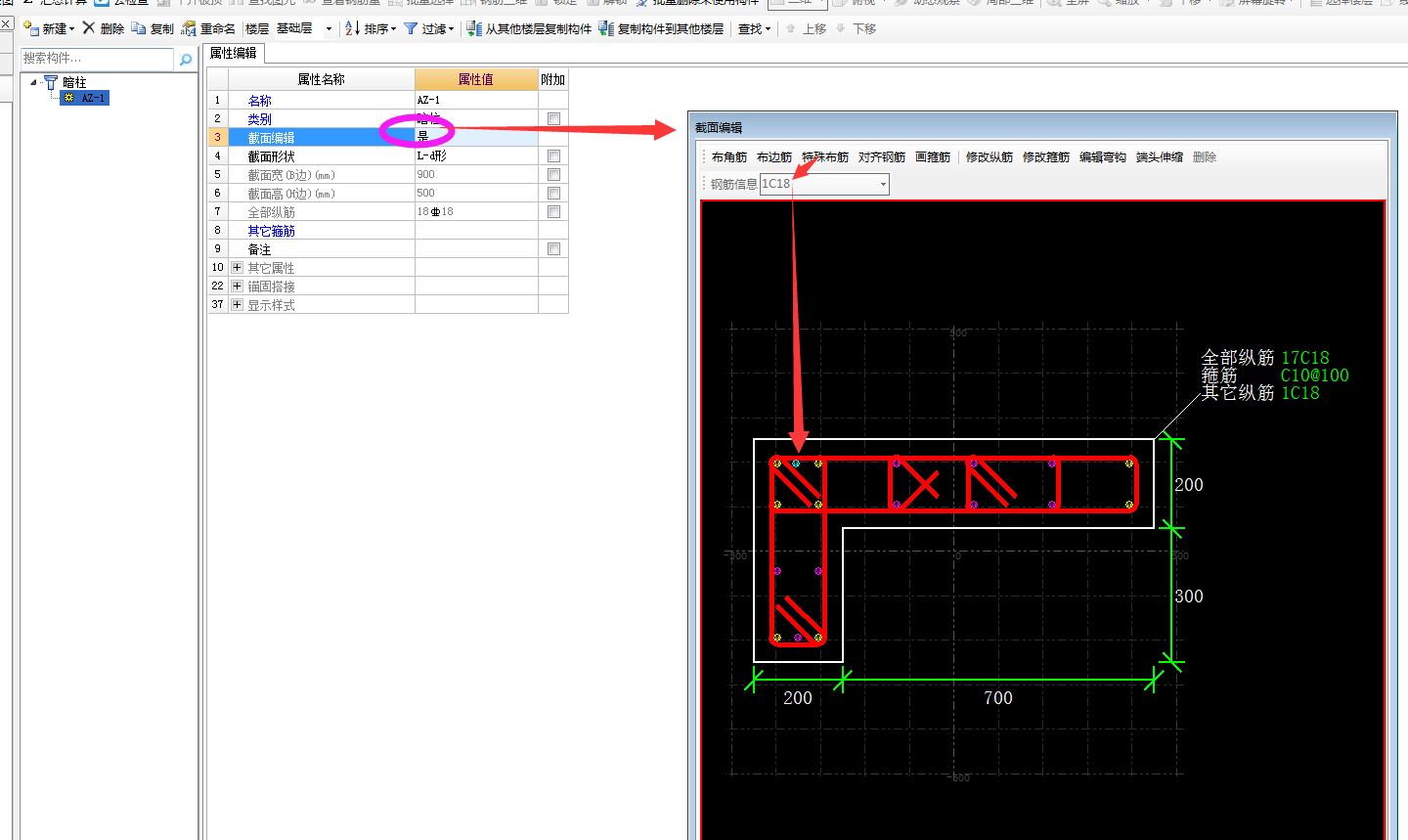Viewport: 1408px width, 840px height.
Task: Toggle 附加 checkbox for 类别 row
Action: coord(553,118)
